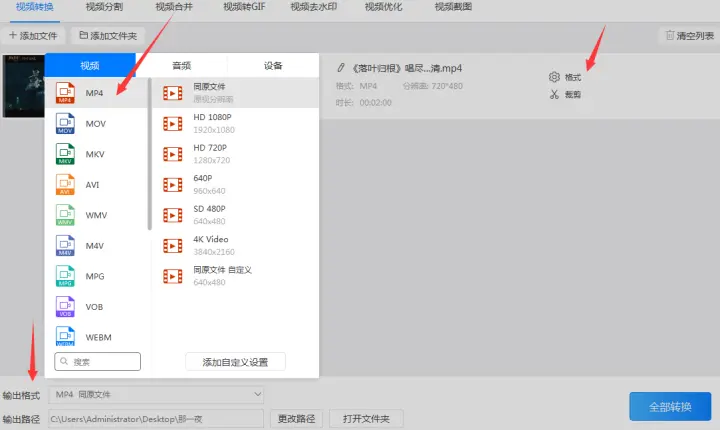Click film icon for SD 480P

point(173,215)
